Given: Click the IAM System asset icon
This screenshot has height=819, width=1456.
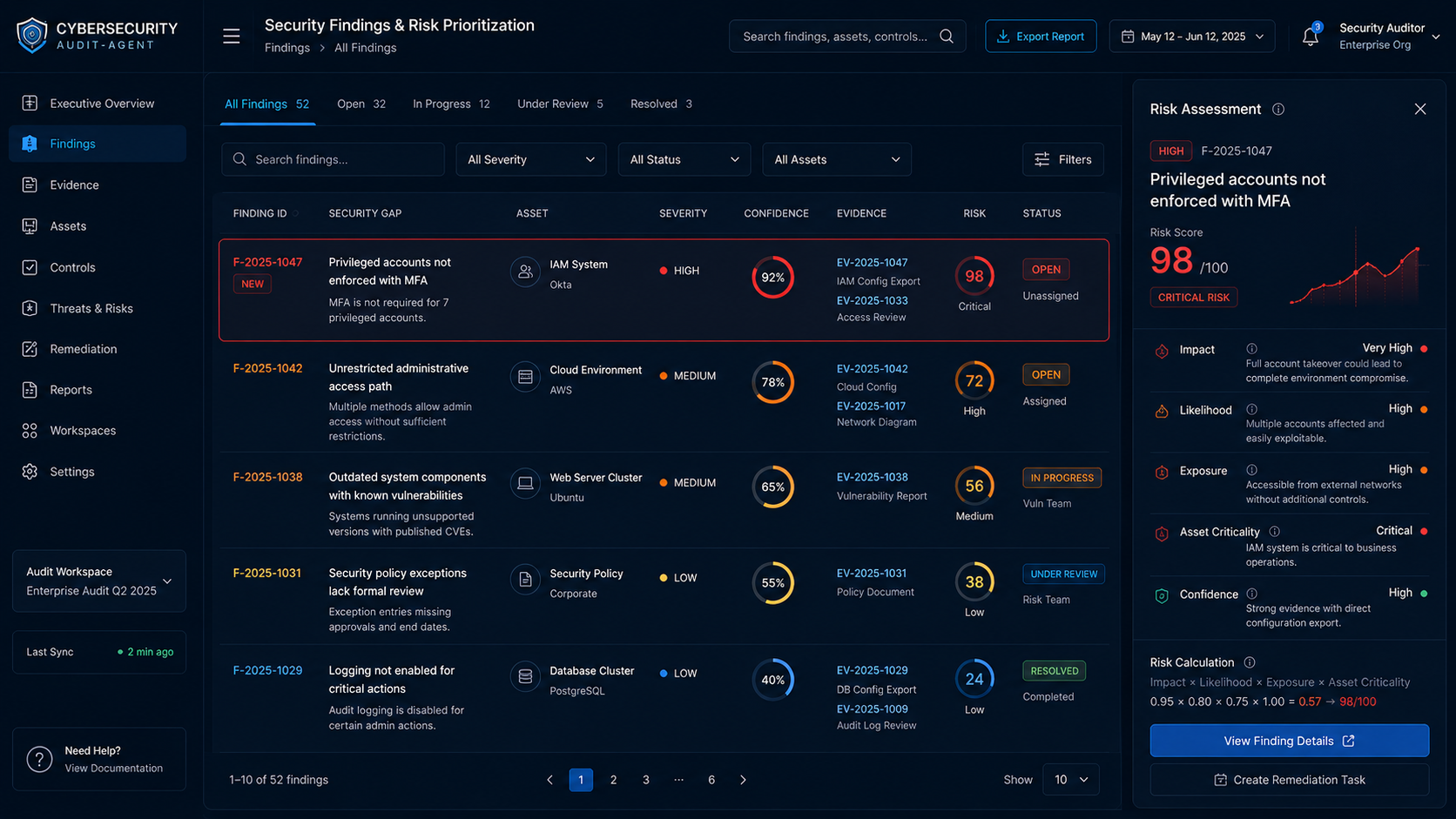Looking at the screenshot, I should pyautogui.click(x=525, y=272).
